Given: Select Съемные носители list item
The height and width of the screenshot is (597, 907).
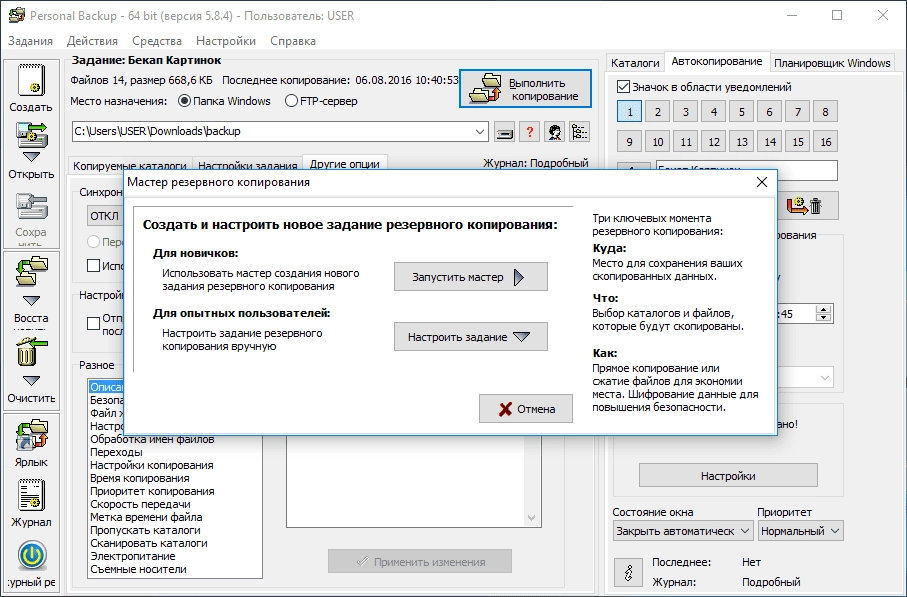Looking at the screenshot, I should (138, 569).
